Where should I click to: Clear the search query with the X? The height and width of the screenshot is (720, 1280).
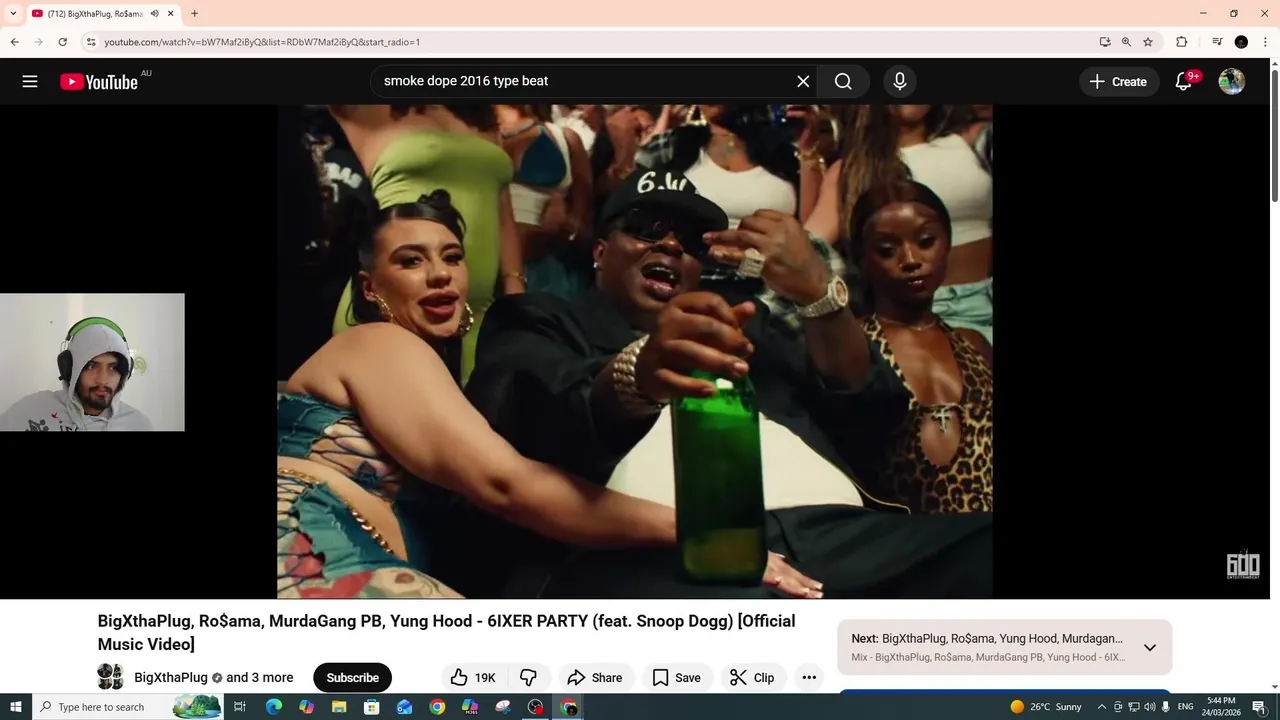pyautogui.click(x=803, y=81)
